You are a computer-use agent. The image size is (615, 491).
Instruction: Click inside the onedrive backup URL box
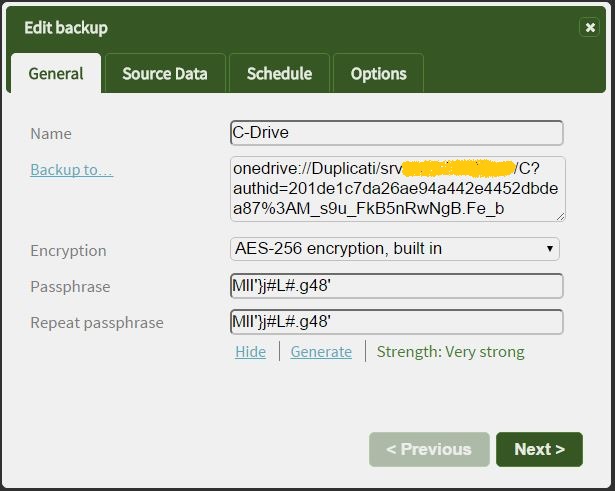[x=398, y=189]
